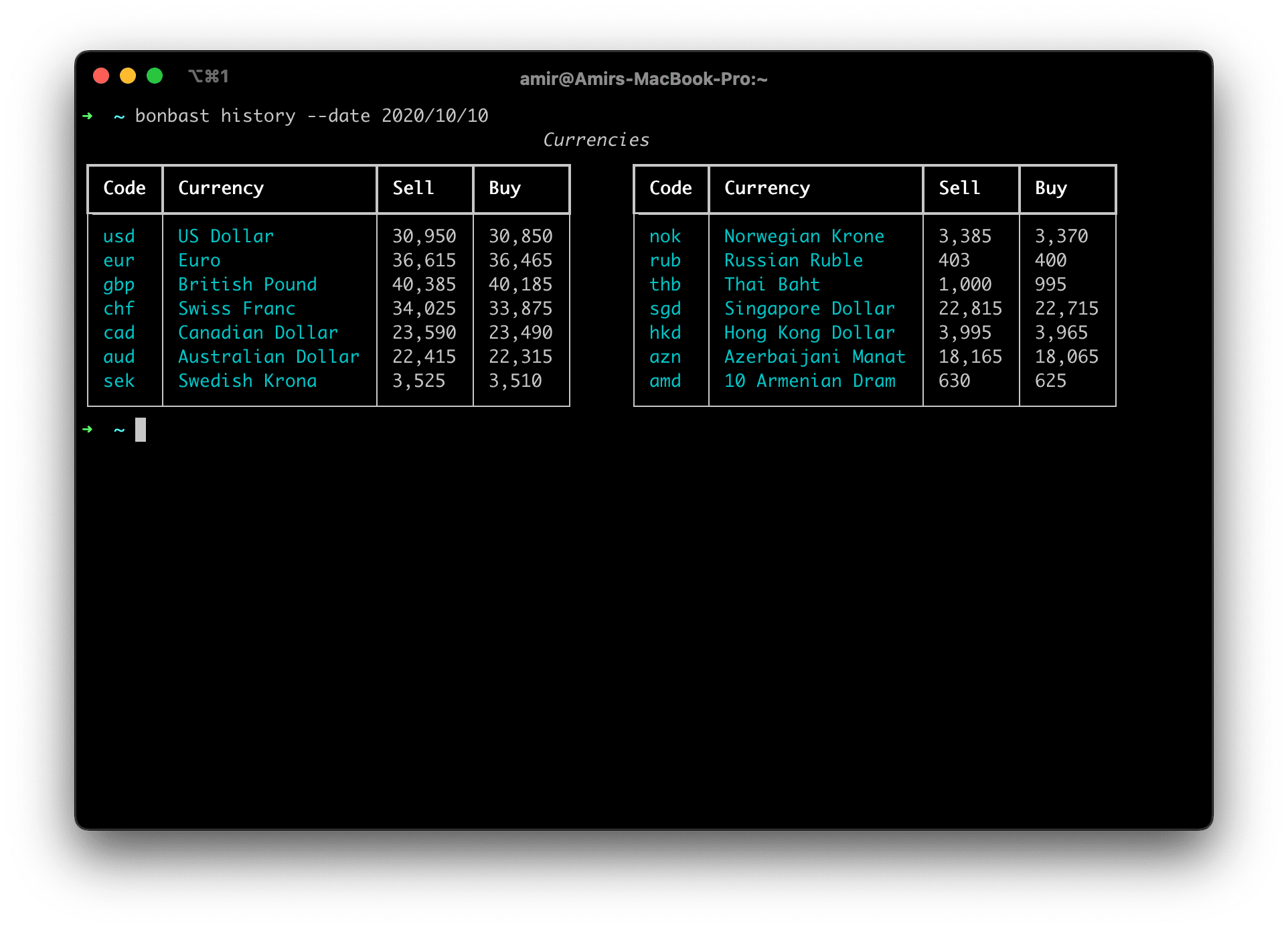Viewport: 1288px width, 929px height.
Task: Click the Swiss Franc sell value 34,025
Action: point(424,309)
